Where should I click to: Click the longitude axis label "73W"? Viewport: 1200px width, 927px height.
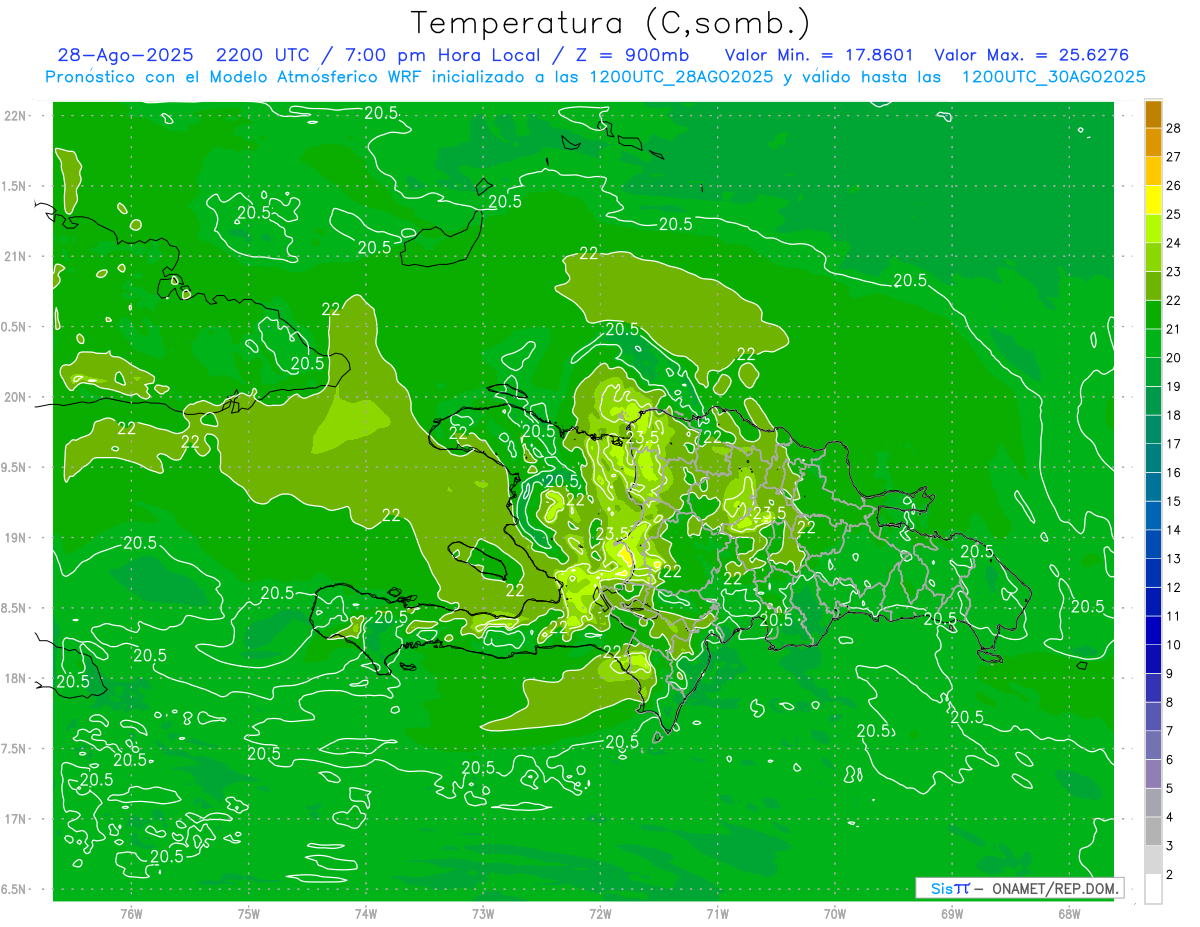point(483,914)
